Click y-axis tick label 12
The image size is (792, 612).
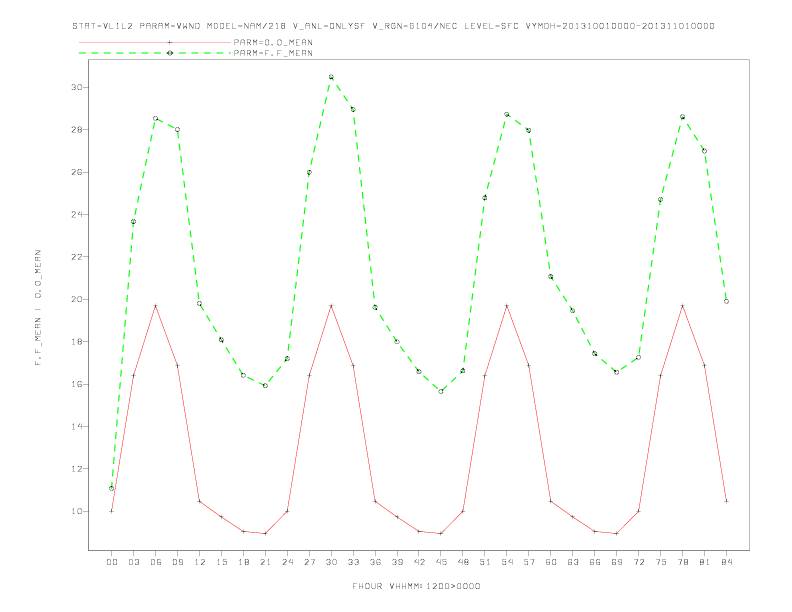(76, 469)
